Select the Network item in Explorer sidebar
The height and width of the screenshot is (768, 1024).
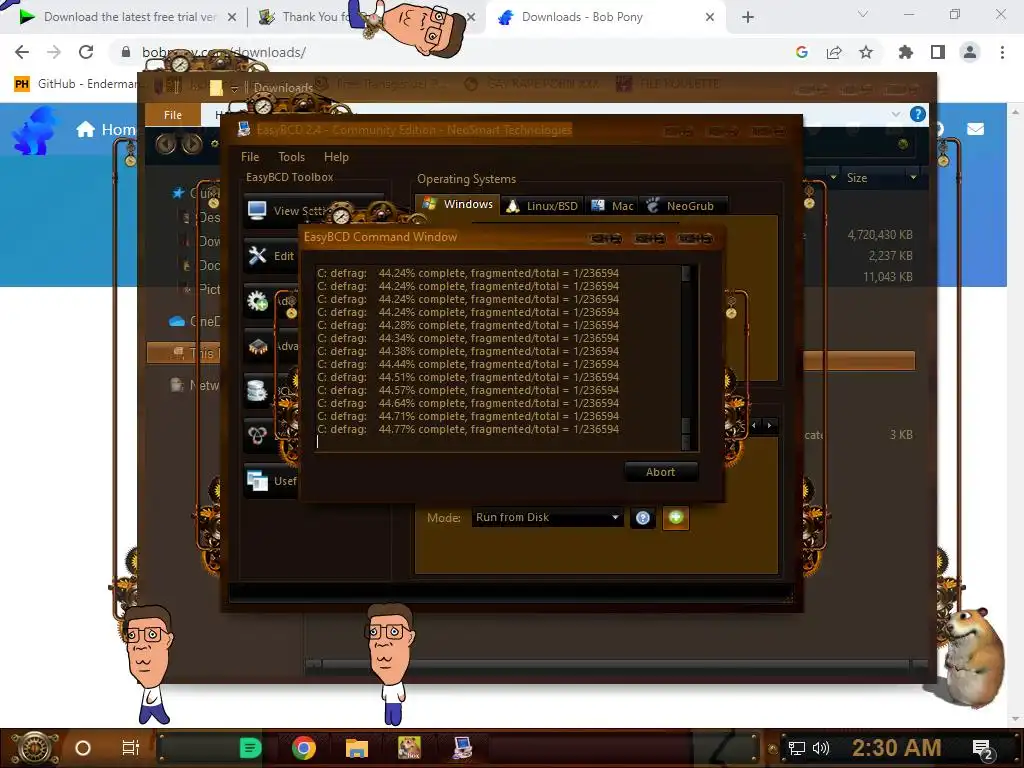[195, 385]
